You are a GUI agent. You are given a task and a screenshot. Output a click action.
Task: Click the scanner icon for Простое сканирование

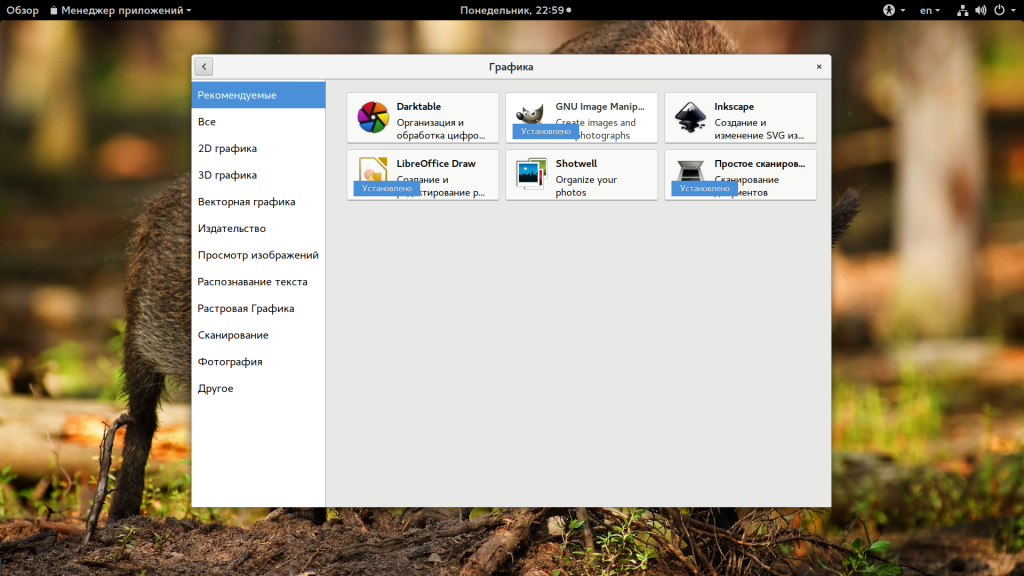point(690,170)
